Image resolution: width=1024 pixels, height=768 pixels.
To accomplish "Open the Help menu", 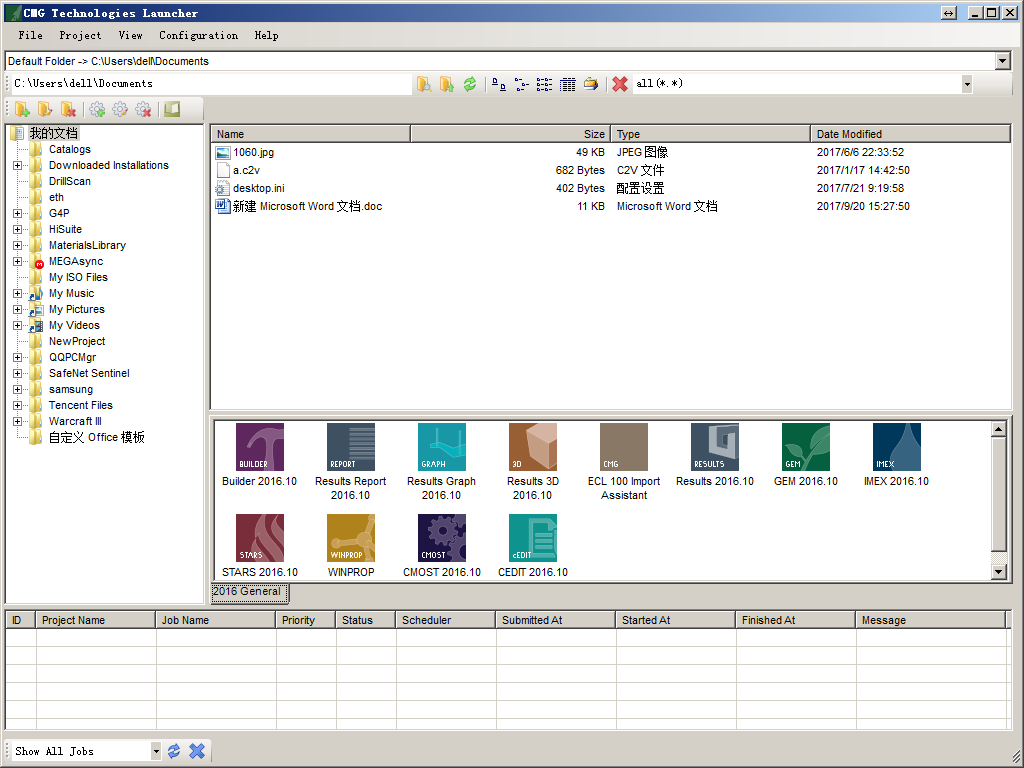I will tap(266, 35).
